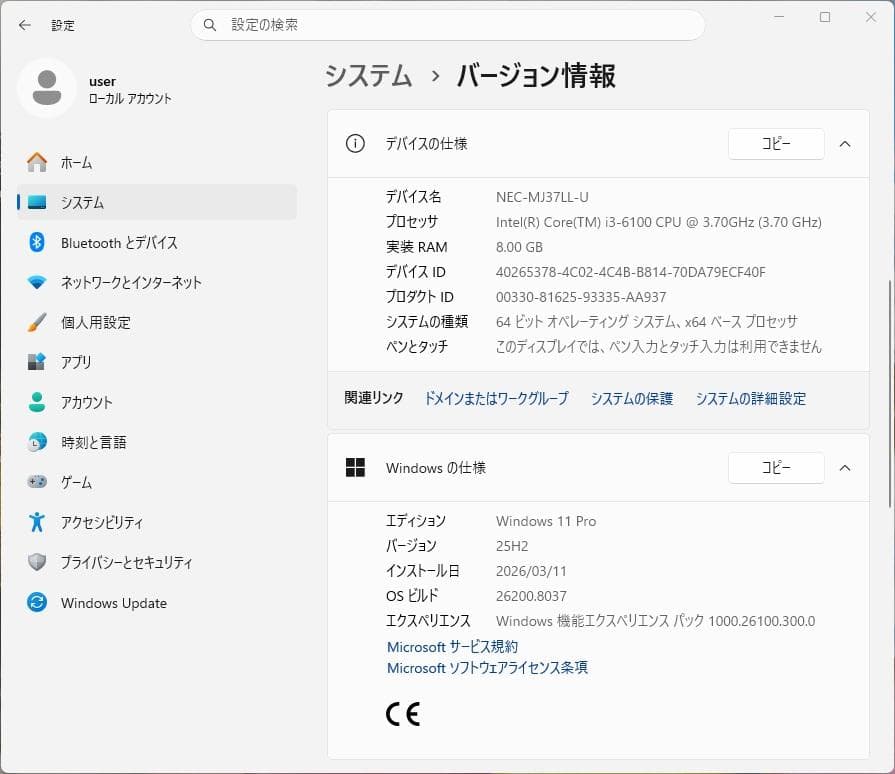The height and width of the screenshot is (774, 895).
Task: Click version value 25H2
Action: [511, 546]
